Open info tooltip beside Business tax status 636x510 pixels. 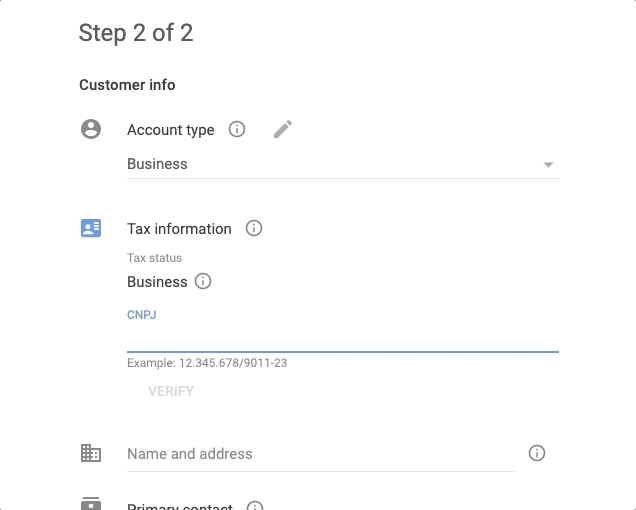(x=203, y=281)
